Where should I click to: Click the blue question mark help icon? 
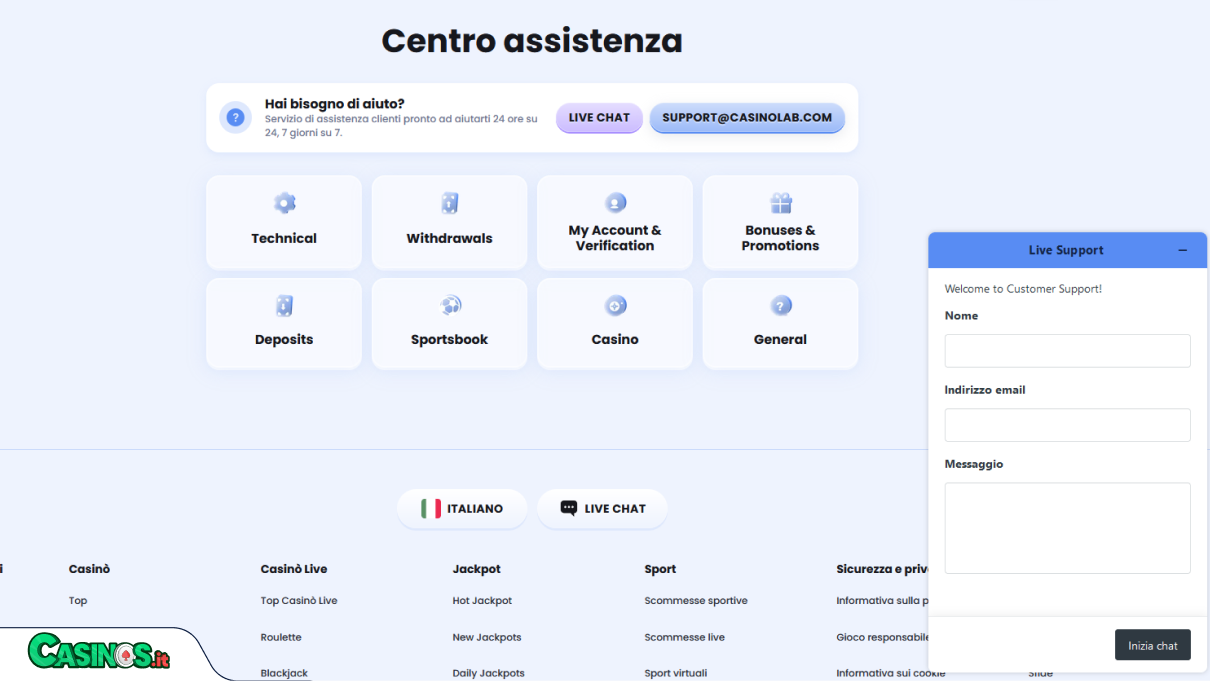(235, 118)
